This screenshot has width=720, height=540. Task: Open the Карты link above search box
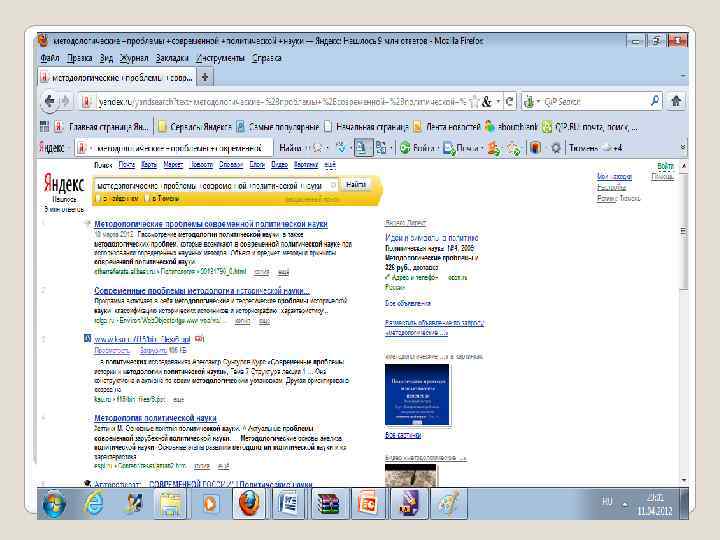click(x=149, y=164)
